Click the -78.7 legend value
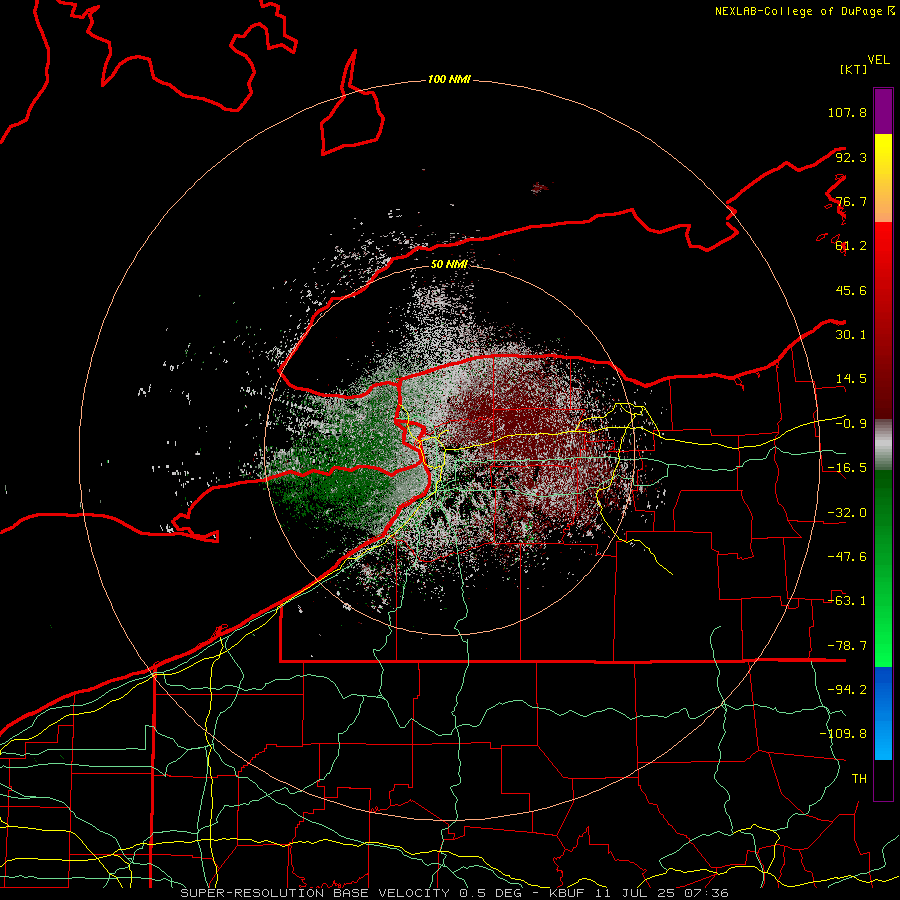Screen dimensions: 900x900 847,646
